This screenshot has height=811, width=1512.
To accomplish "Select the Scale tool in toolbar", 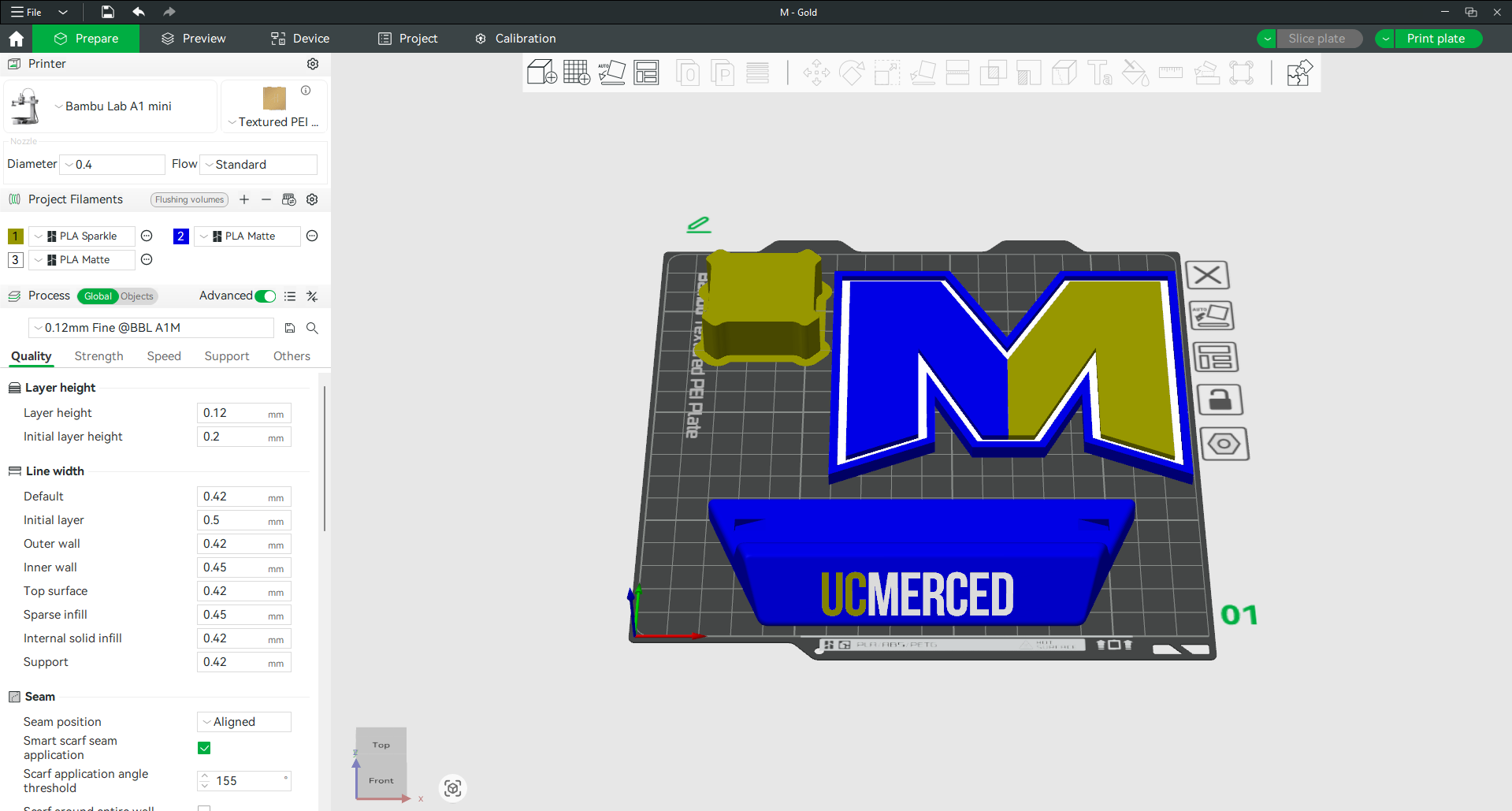I will pyautogui.click(x=887, y=73).
